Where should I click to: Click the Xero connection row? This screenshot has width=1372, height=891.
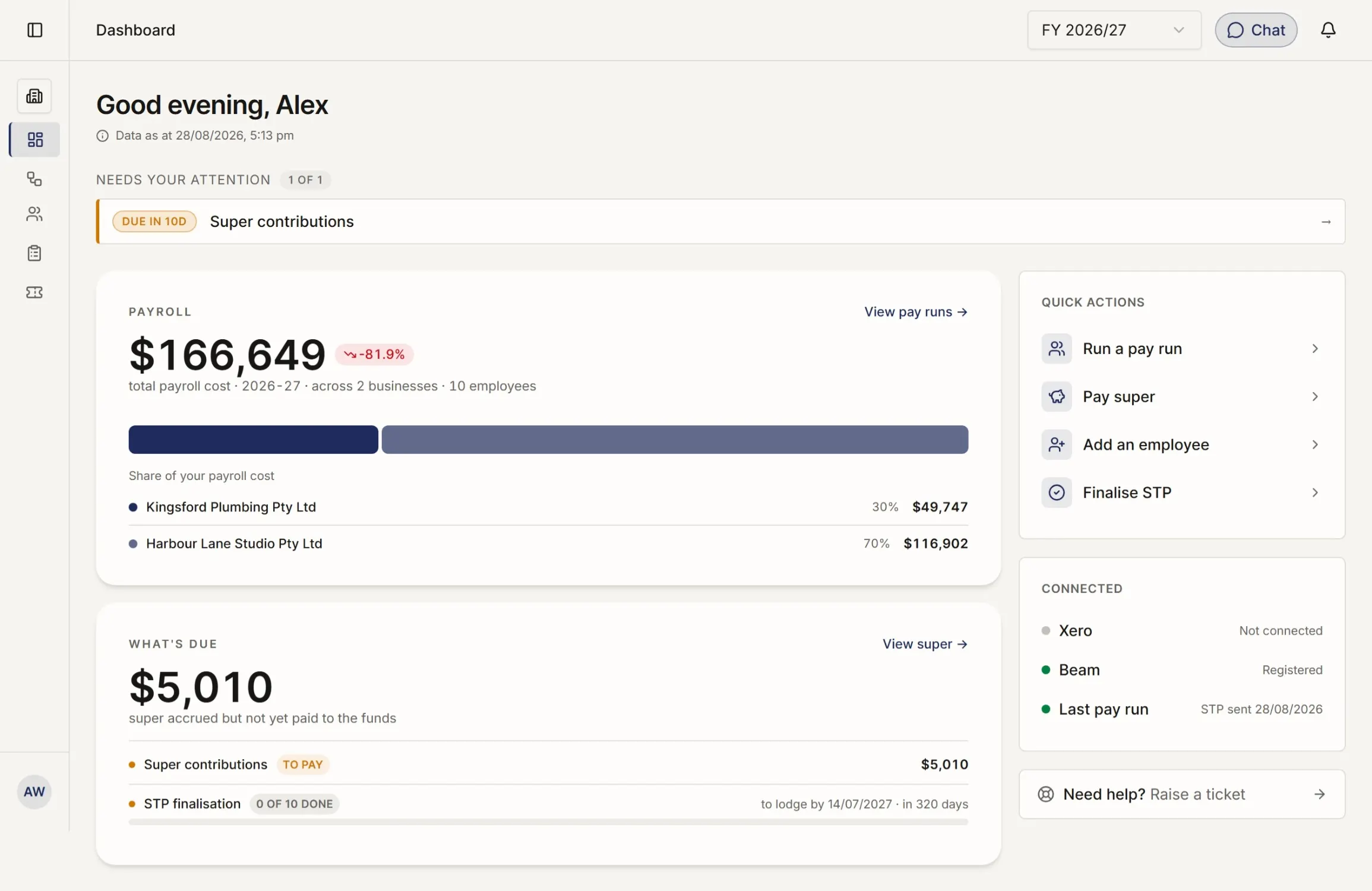pyautogui.click(x=1182, y=631)
